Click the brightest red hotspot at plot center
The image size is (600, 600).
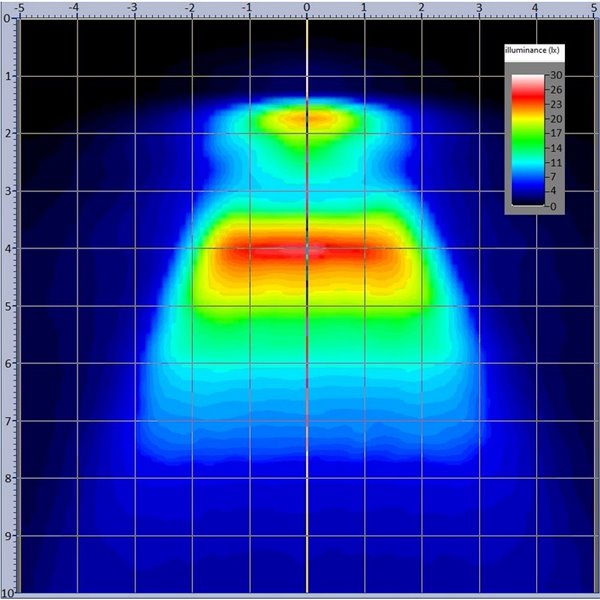(307, 250)
